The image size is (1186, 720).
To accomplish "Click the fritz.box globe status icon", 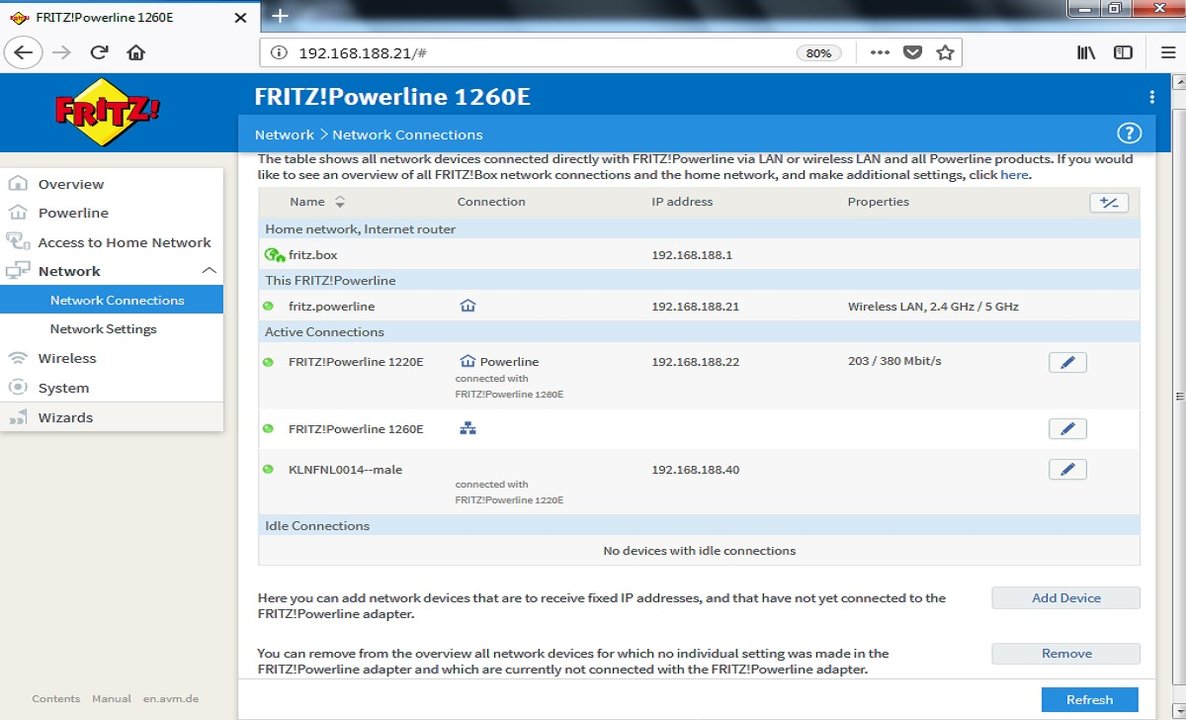I will click(x=274, y=255).
